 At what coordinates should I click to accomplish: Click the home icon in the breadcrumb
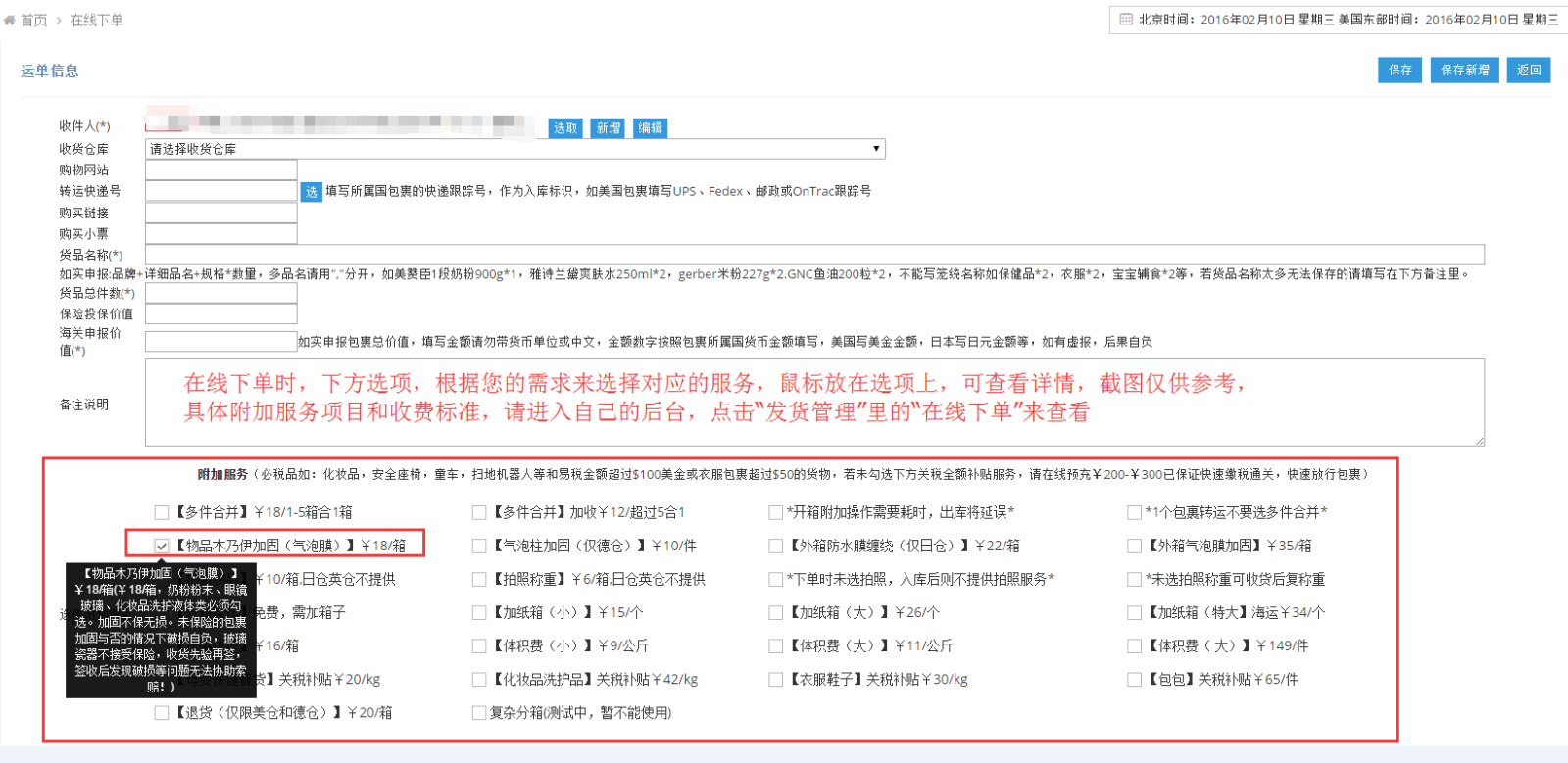point(10,20)
